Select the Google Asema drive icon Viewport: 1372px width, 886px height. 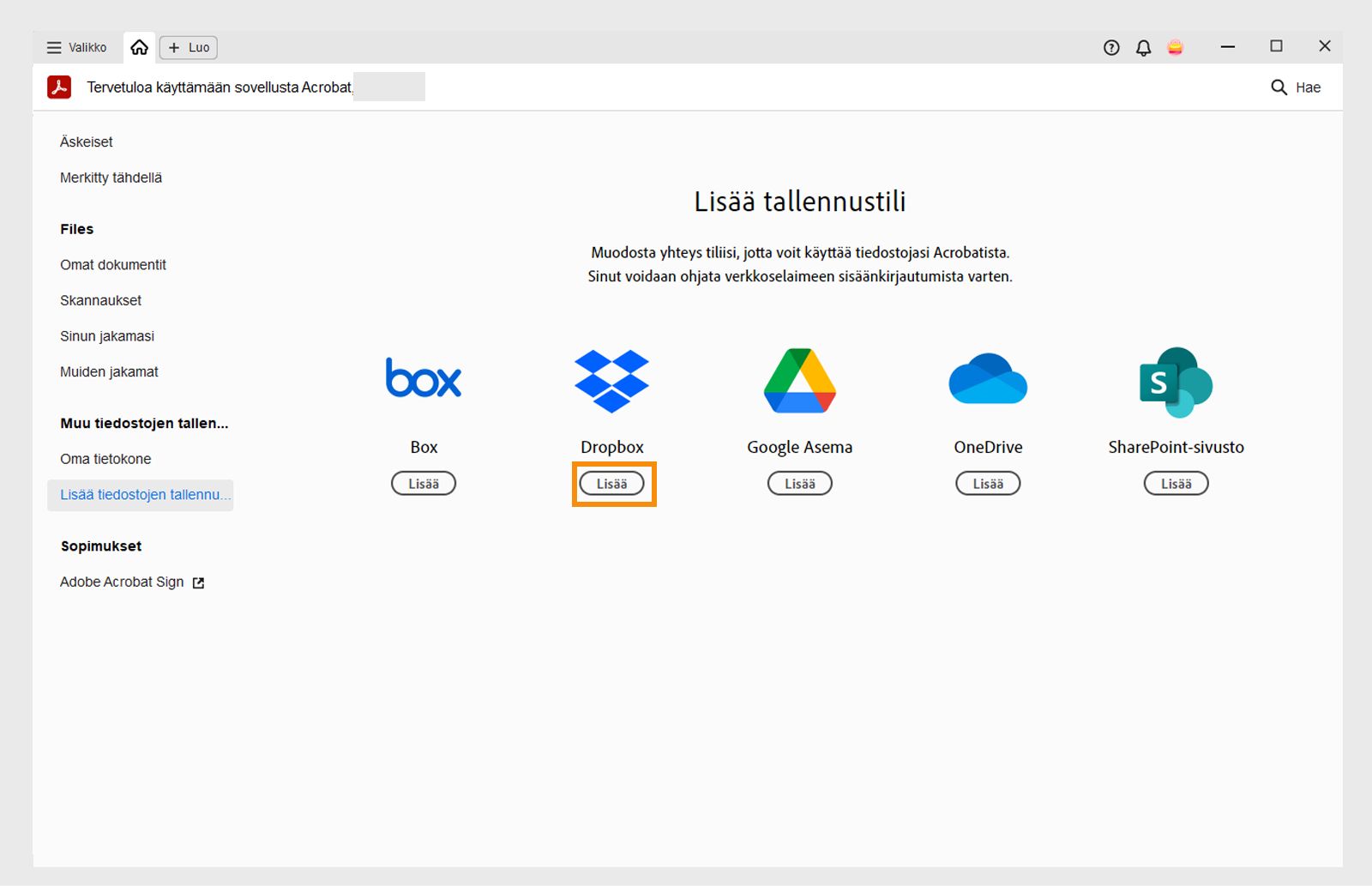(798, 381)
